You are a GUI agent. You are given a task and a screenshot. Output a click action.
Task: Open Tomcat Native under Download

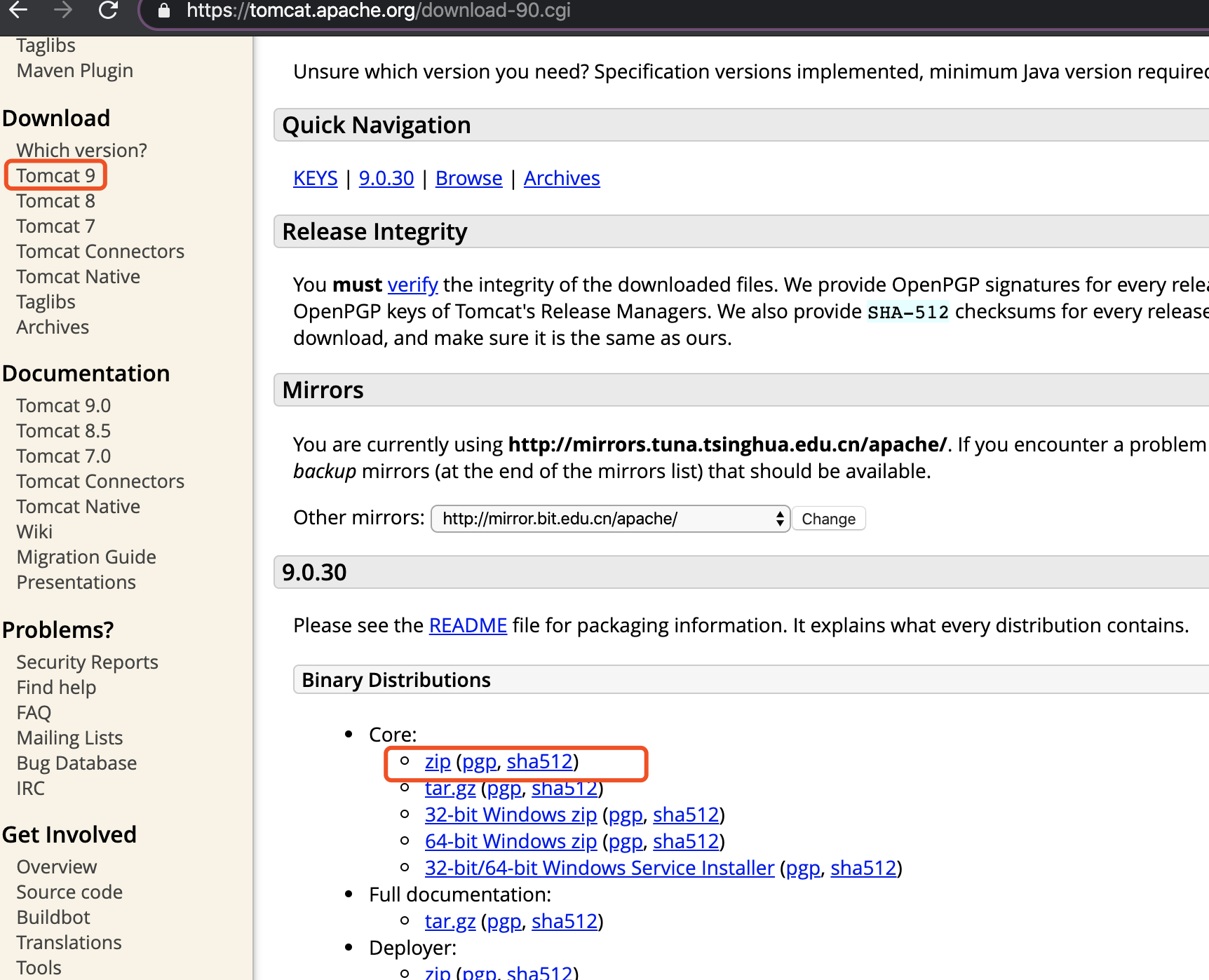pos(78,276)
